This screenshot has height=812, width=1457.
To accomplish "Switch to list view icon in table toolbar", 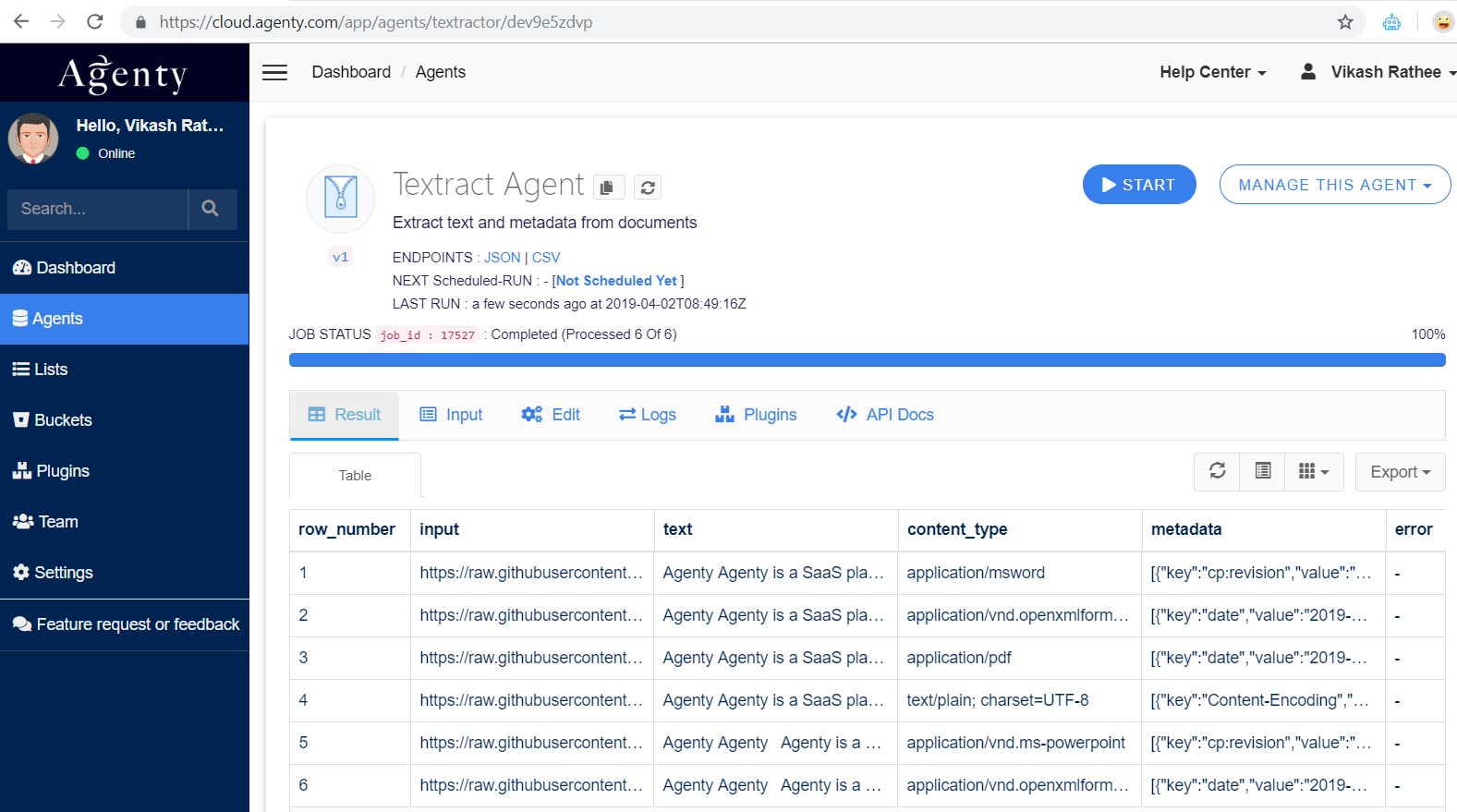I will click(x=1263, y=471).
